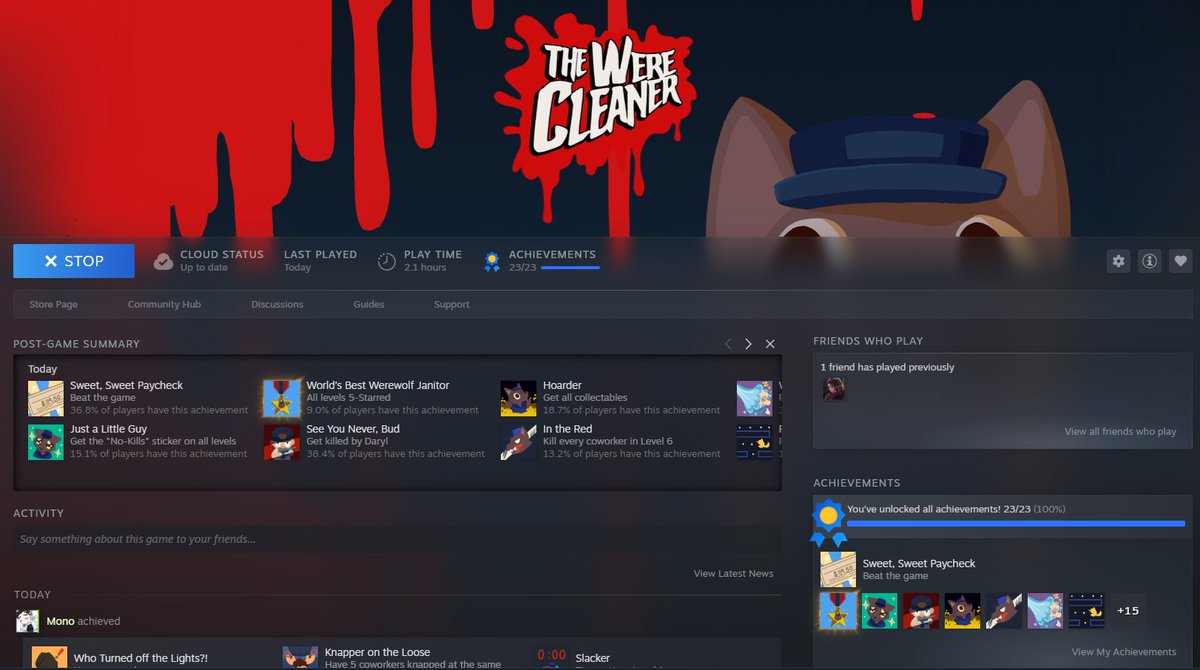Switch to the Guides tab
The width and height of the screenshot is (1200, 670).
(369, 304)
